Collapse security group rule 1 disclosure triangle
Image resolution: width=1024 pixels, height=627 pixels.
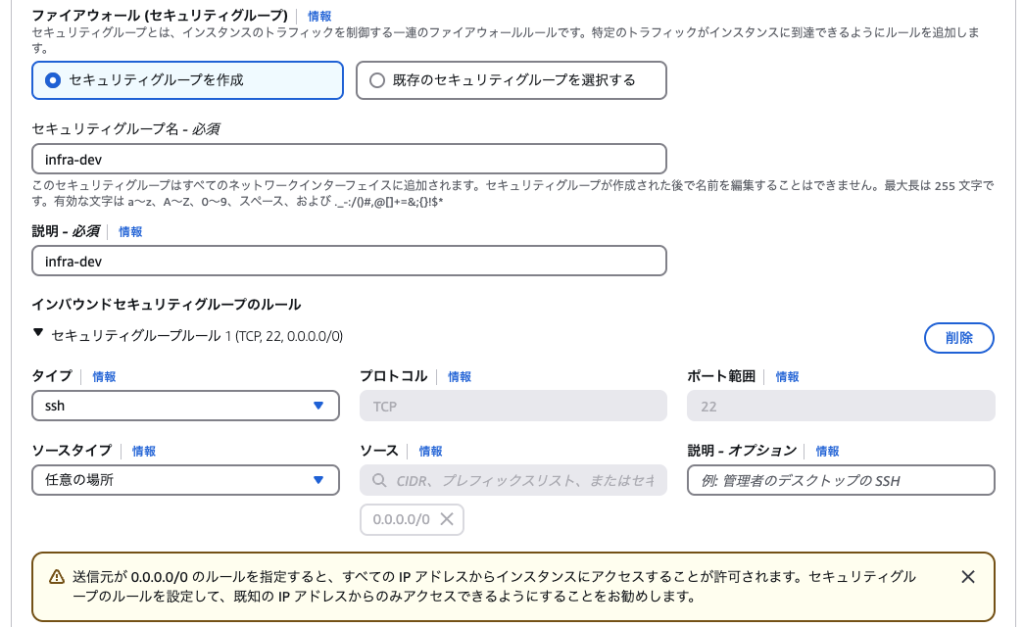(38, 334)
